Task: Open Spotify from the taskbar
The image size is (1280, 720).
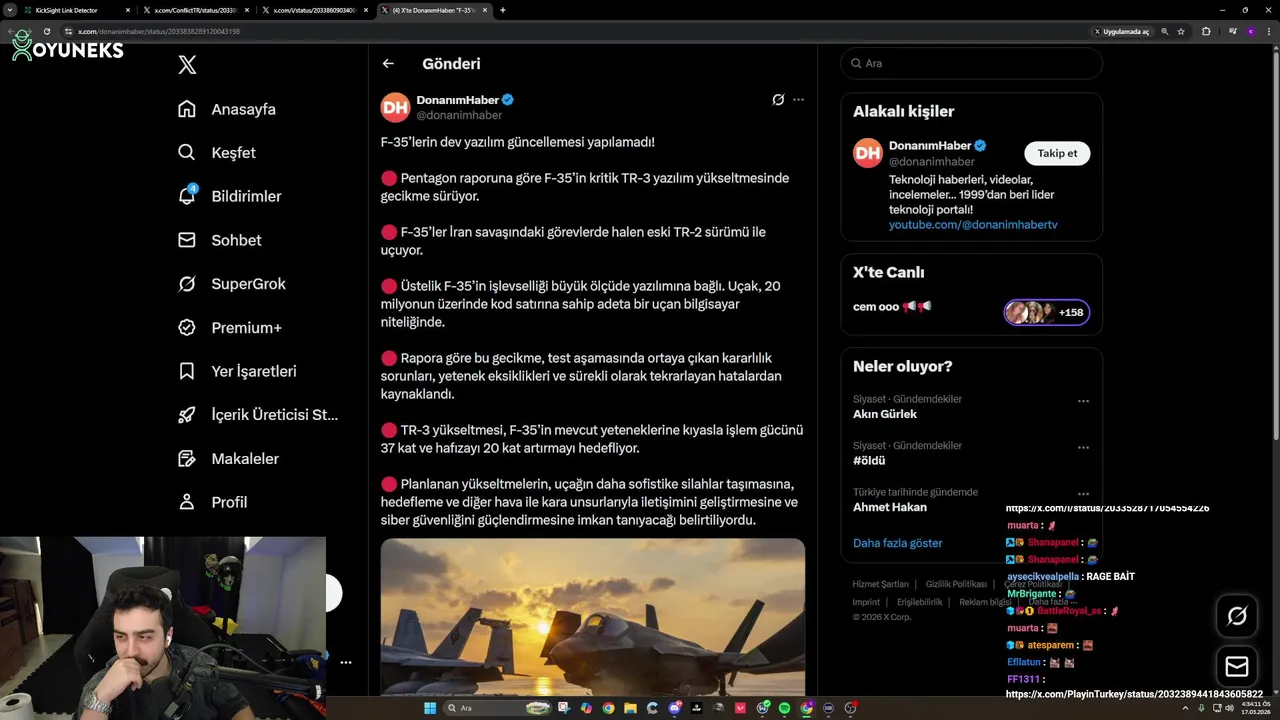Action: coord(784,708)
